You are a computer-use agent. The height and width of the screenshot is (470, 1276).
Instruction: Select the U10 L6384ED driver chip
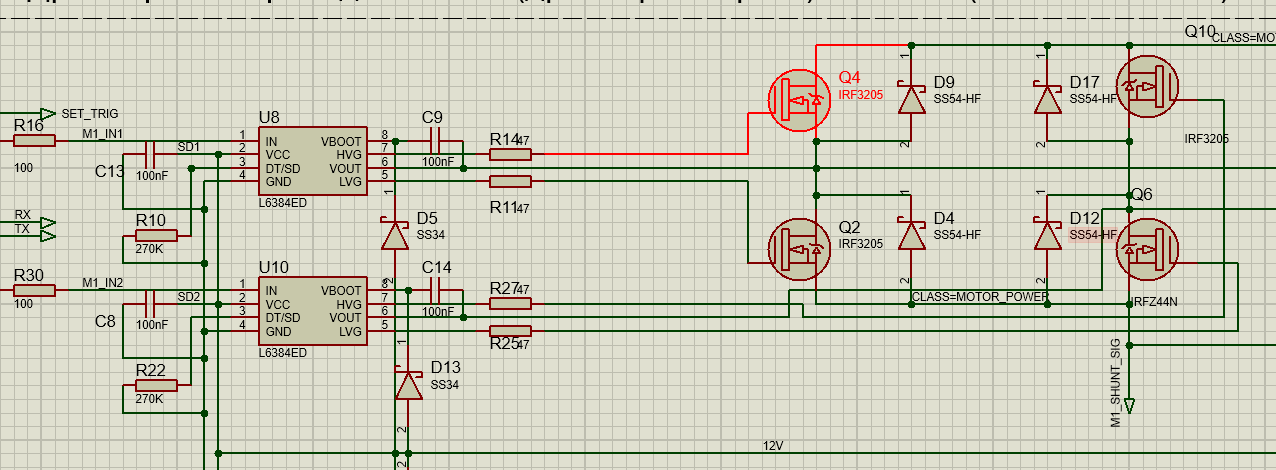coord(314,311)
